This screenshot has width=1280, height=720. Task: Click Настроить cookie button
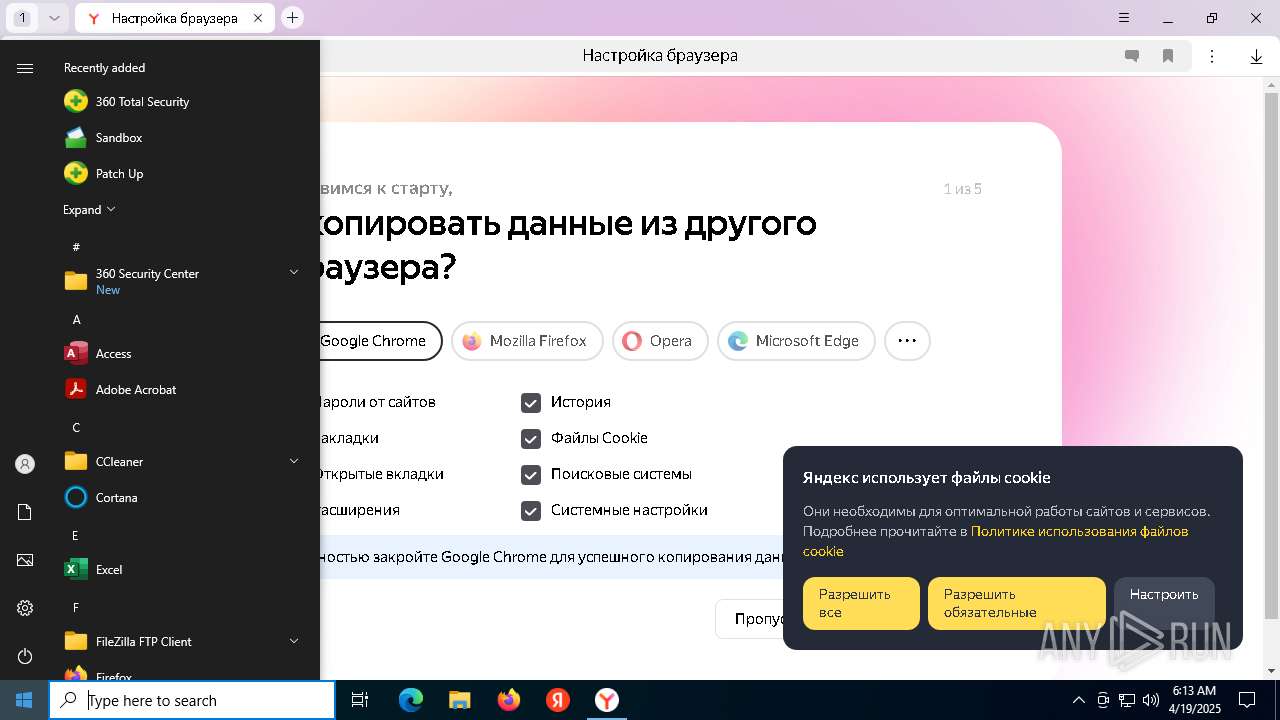1164,603
